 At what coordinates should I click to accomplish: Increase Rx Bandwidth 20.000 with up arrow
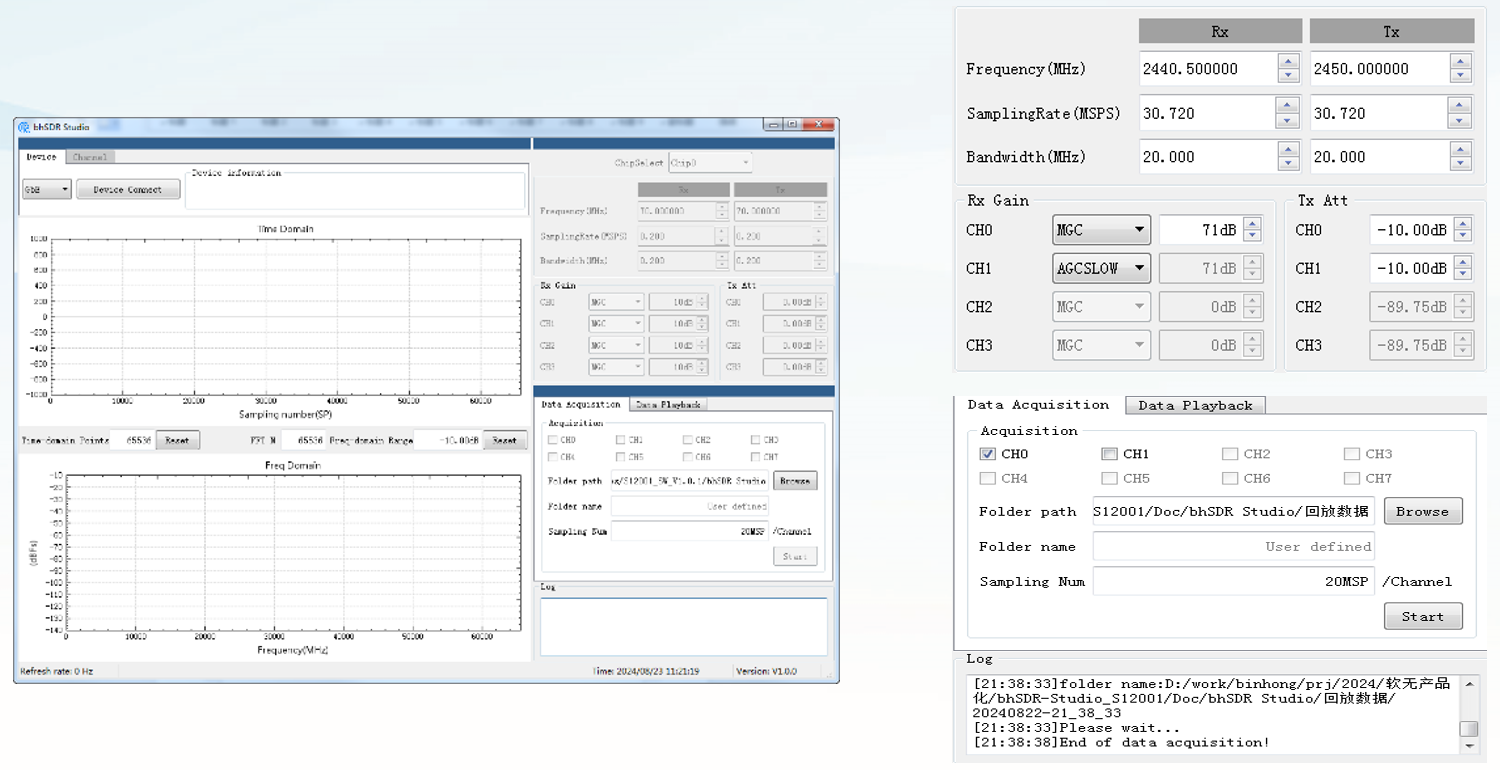coord(1289,148)
